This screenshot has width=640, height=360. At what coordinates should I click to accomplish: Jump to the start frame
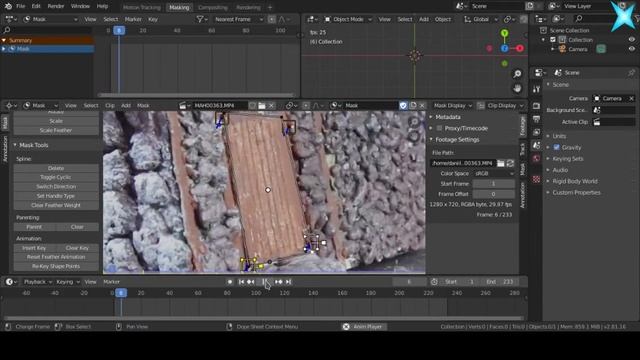(241, 282)
